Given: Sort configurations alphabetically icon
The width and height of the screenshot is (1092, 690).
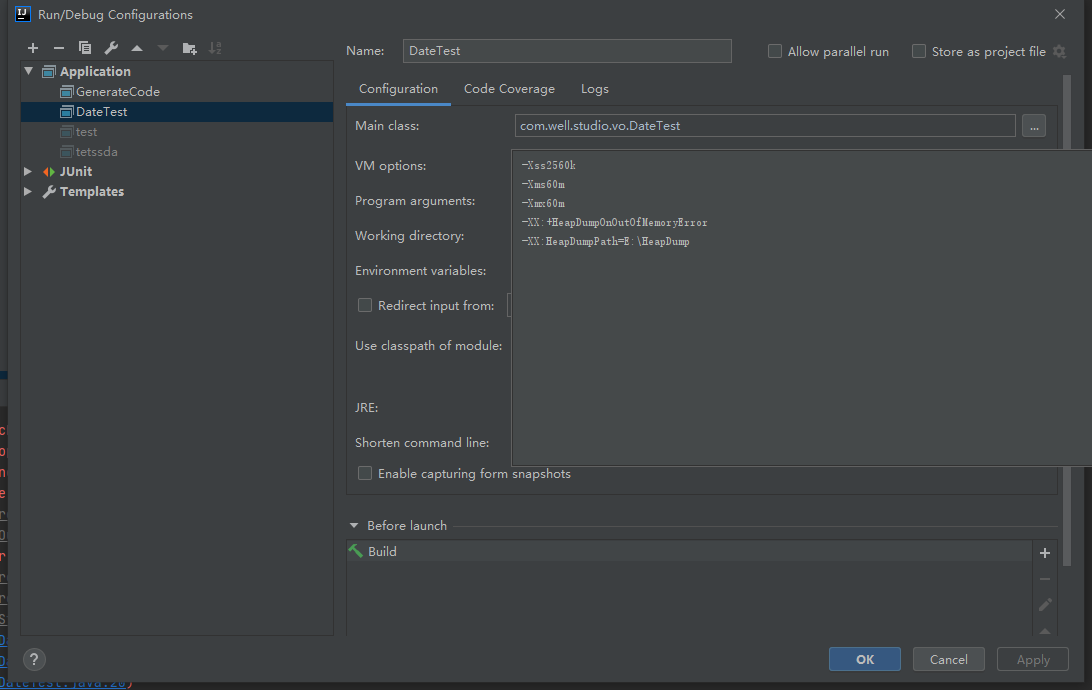Looking at the screenshot, I should pos(215,48).
